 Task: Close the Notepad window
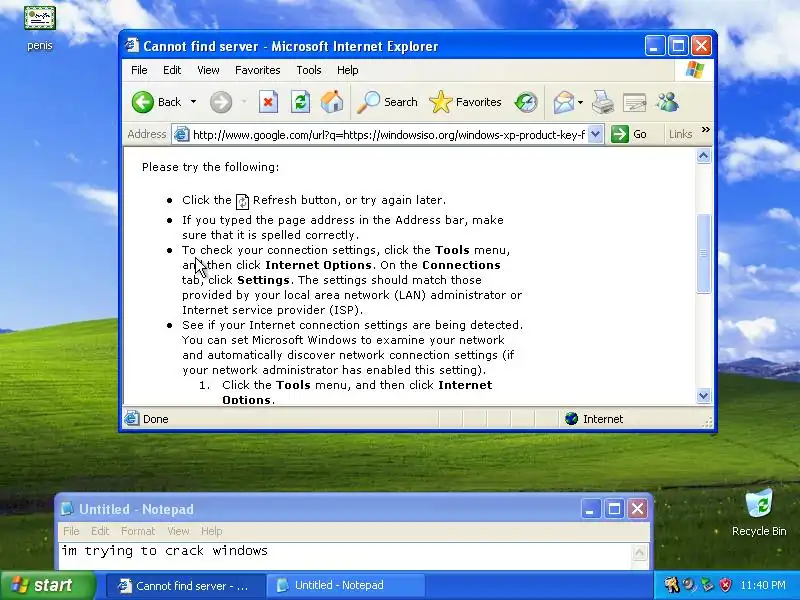(x=638, y=509)
